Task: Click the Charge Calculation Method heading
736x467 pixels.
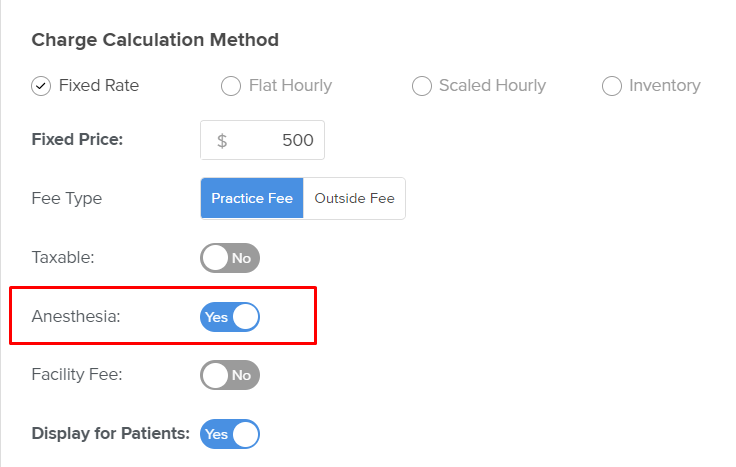Action: click(x=155, y=41)
